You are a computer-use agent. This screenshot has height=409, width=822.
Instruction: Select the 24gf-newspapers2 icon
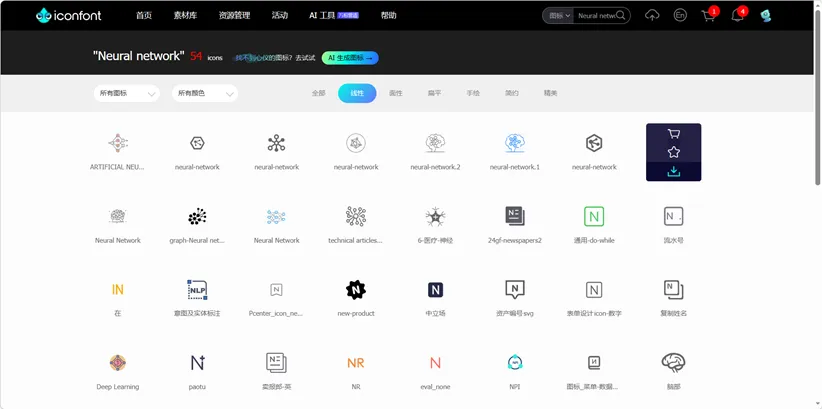point(515,216)
